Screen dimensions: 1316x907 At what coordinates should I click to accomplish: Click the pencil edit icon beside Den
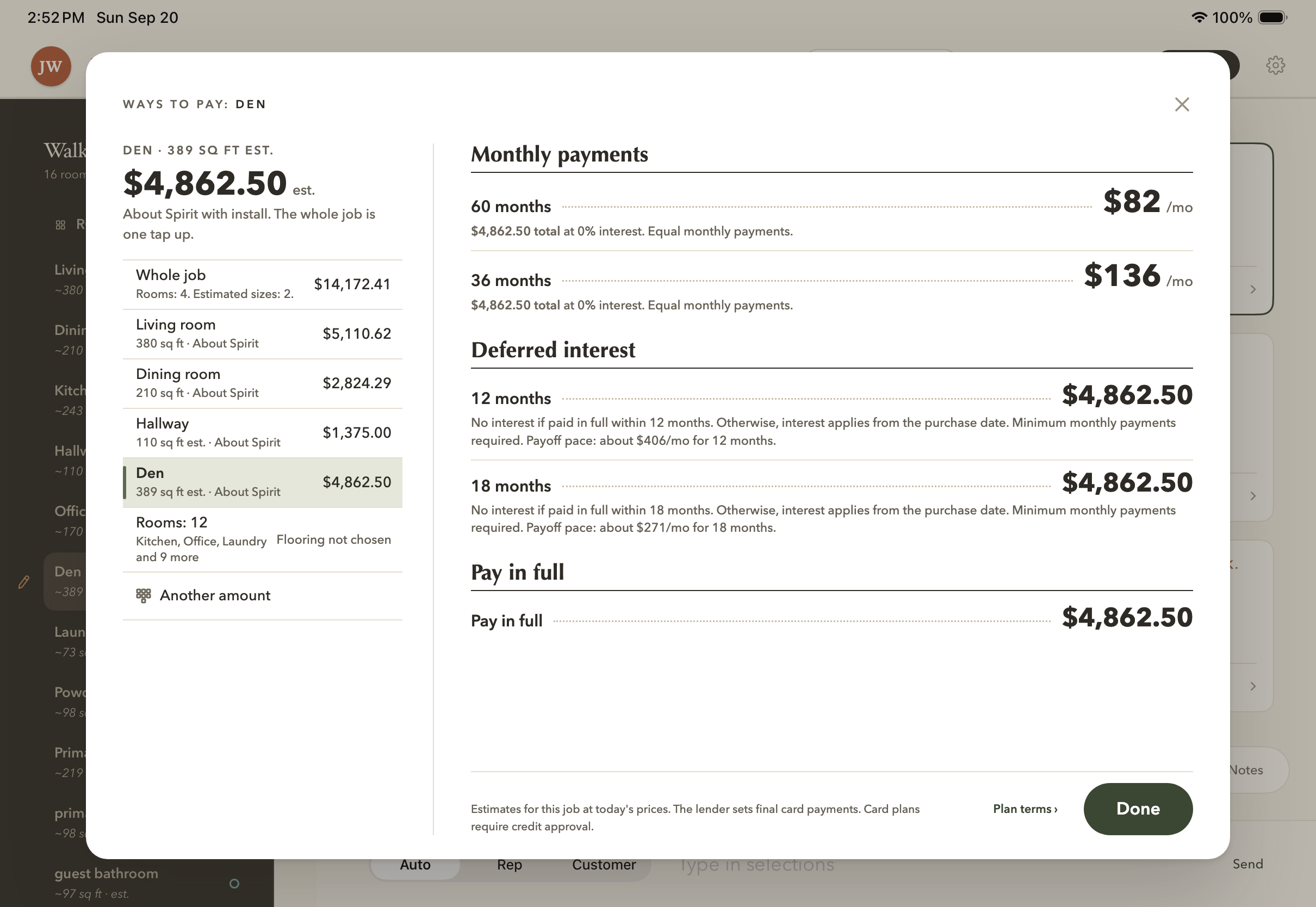[x=24, y=582]
